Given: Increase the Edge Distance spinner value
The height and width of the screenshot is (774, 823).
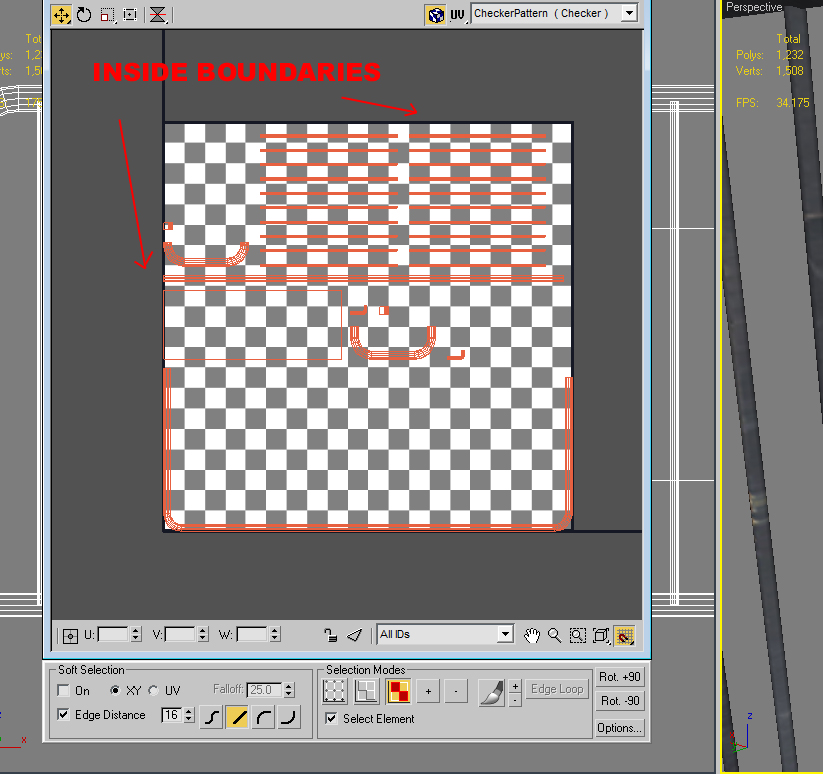Looking at the screenshot, I should [x=187, y=711].
